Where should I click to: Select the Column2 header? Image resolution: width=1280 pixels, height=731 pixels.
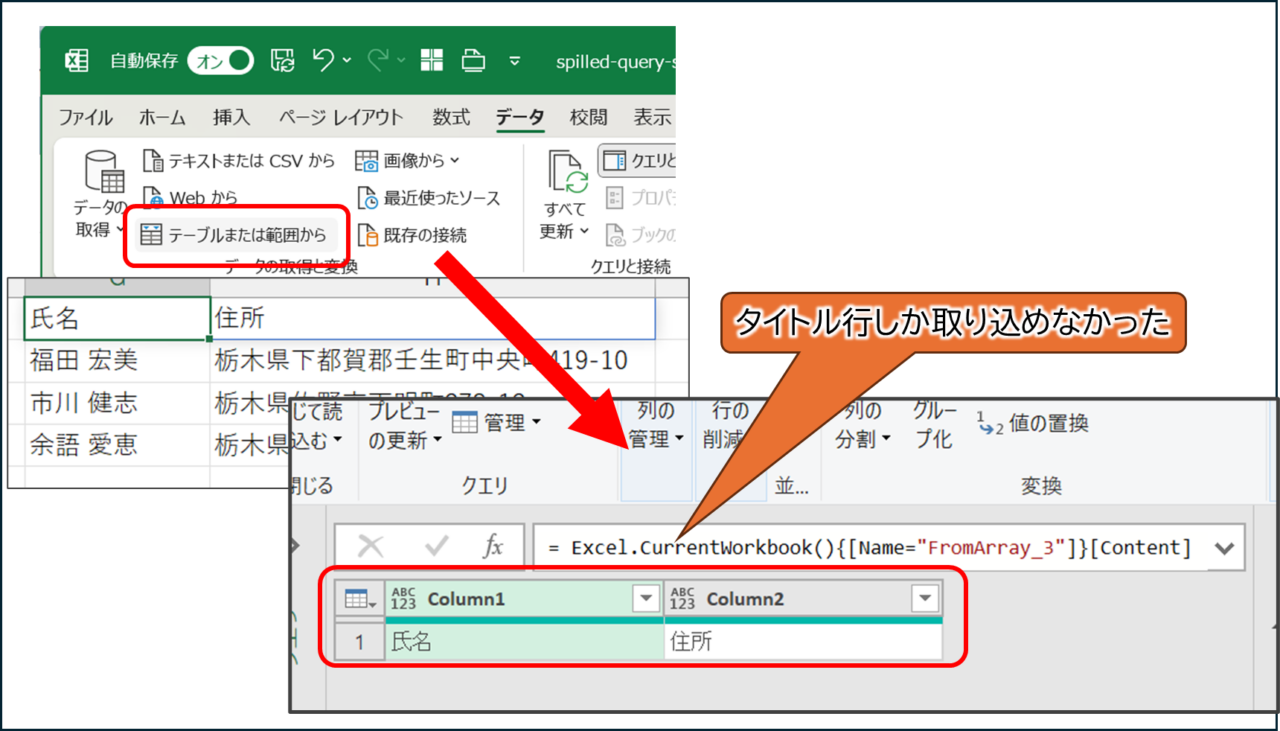click(x=803, y=599)
